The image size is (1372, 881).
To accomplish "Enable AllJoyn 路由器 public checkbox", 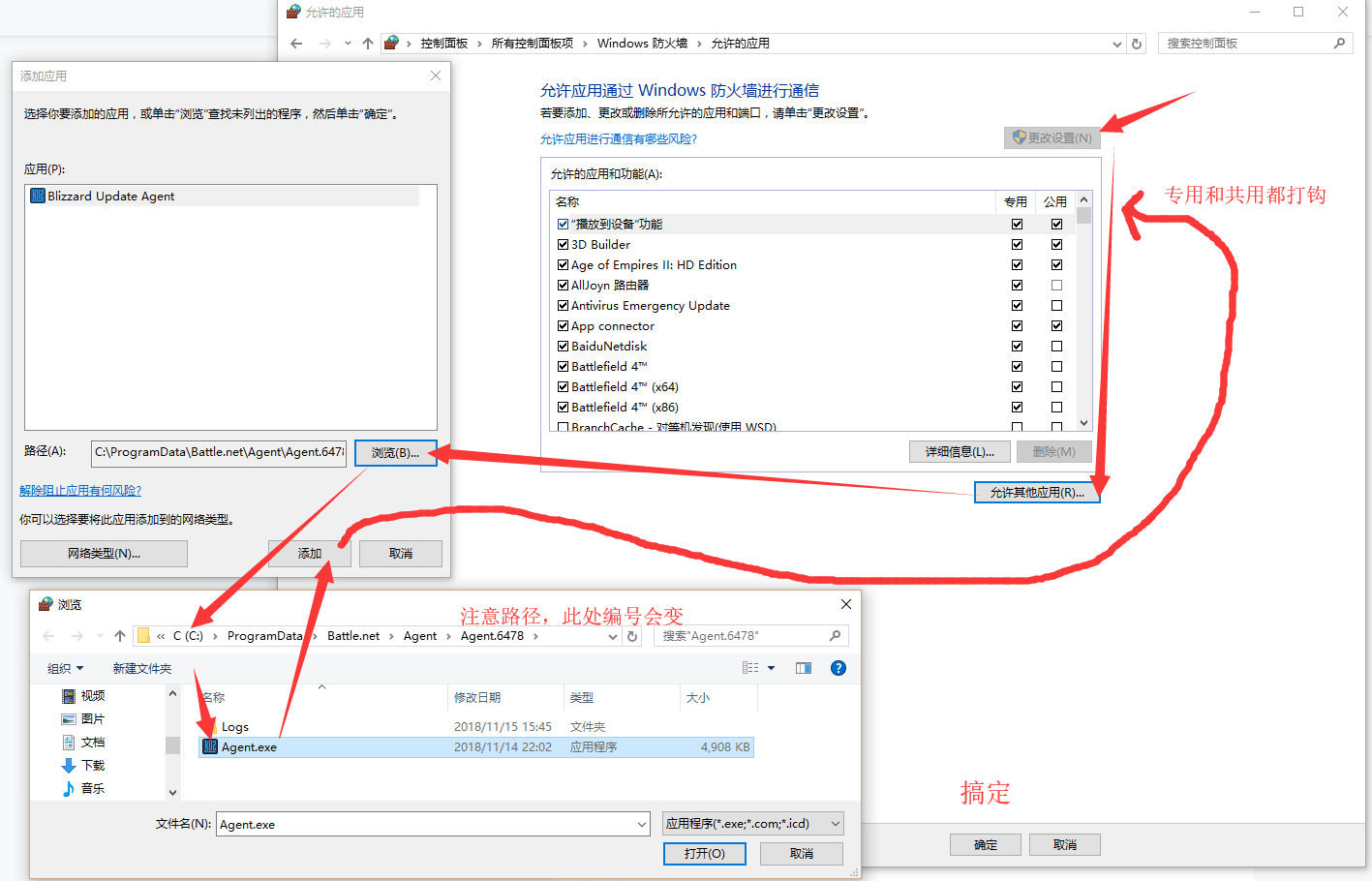I will pyautogui.click(x=1056, y=286).
